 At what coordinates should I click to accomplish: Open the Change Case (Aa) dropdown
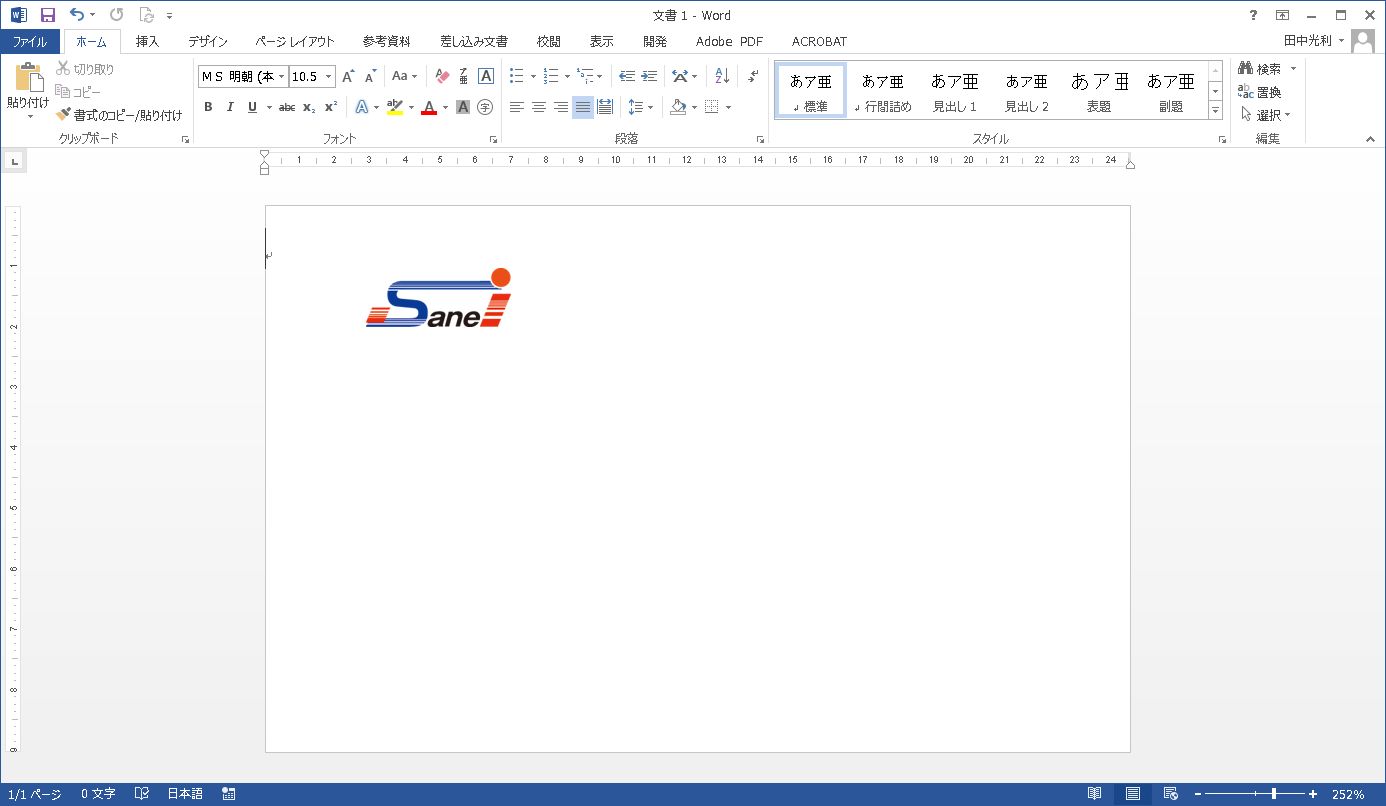pos(404,76)
